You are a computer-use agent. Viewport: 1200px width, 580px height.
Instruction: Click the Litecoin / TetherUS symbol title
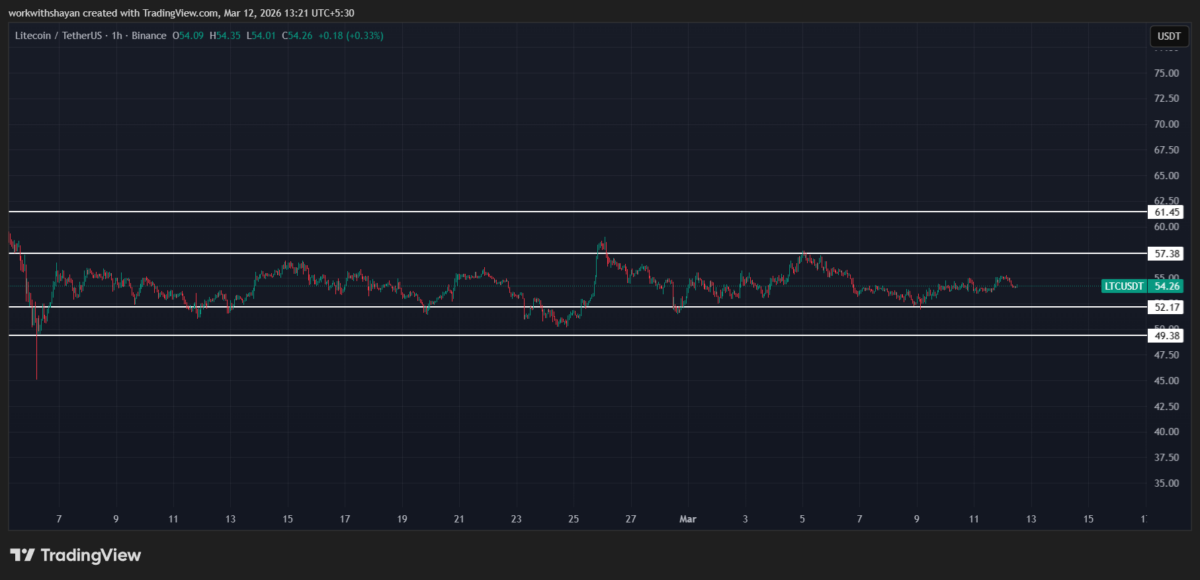60,36
